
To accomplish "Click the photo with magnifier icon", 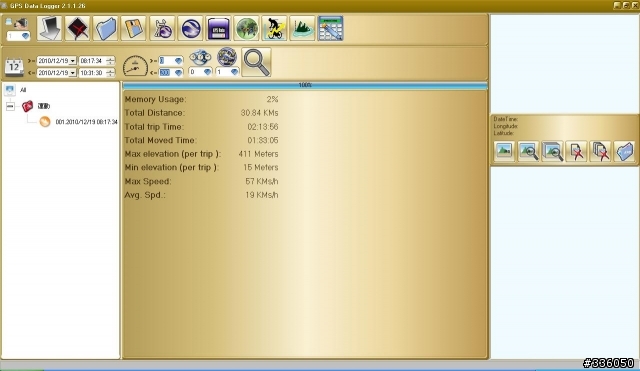I will pos(529,151).
